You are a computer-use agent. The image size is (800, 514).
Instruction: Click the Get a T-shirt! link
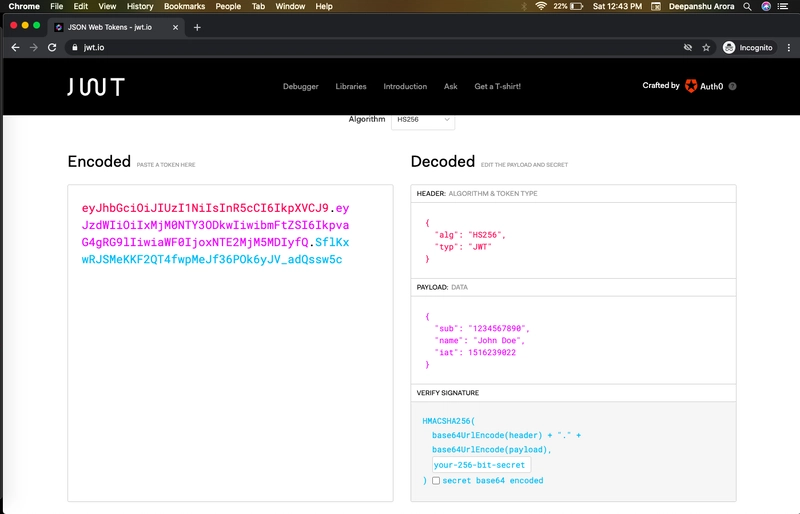coord(497,86)
